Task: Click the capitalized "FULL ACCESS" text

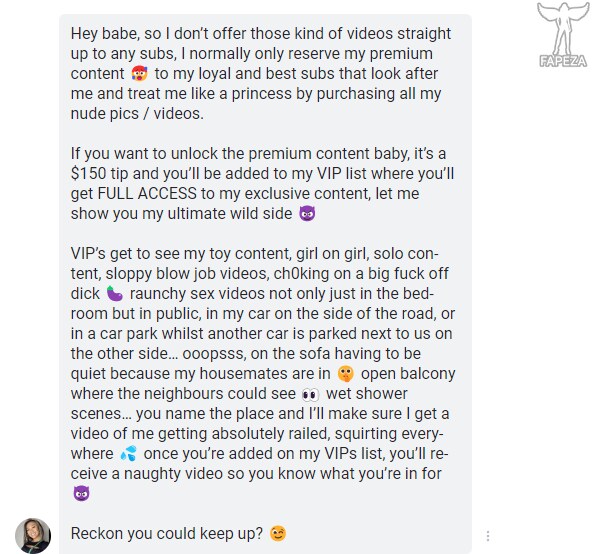Action: click(147, 193)
